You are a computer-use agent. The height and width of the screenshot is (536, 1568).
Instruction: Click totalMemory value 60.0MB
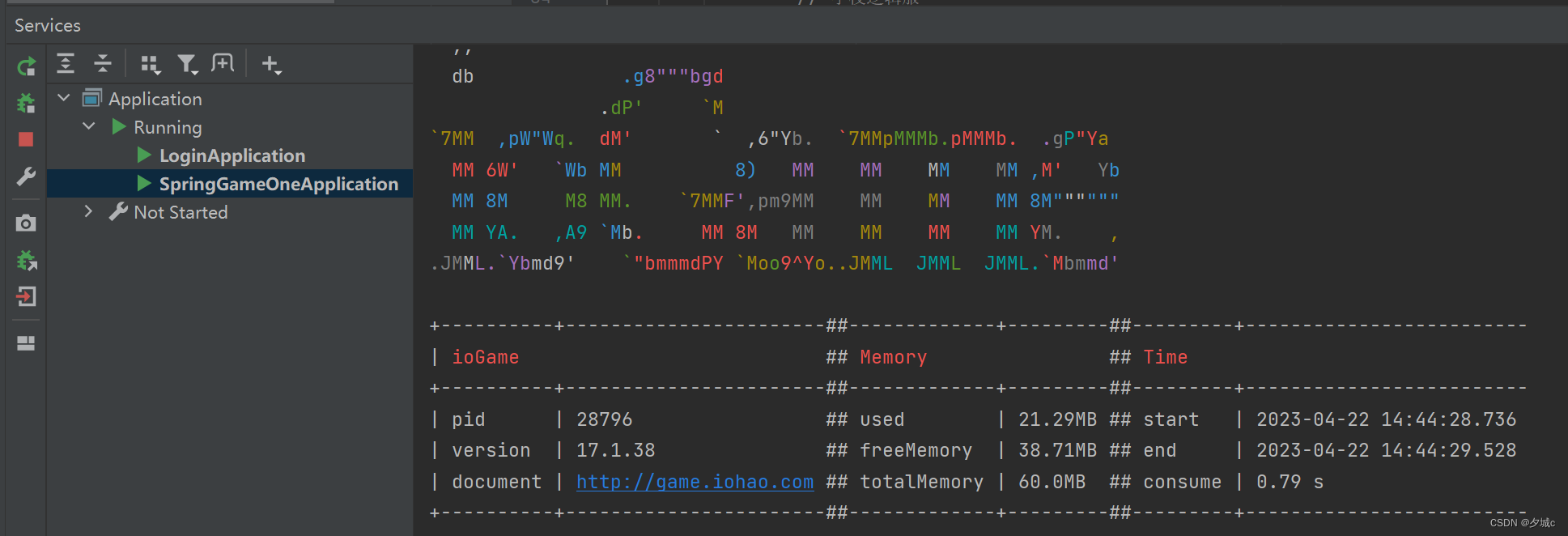pyautogui.click(x=1052, y=482)
